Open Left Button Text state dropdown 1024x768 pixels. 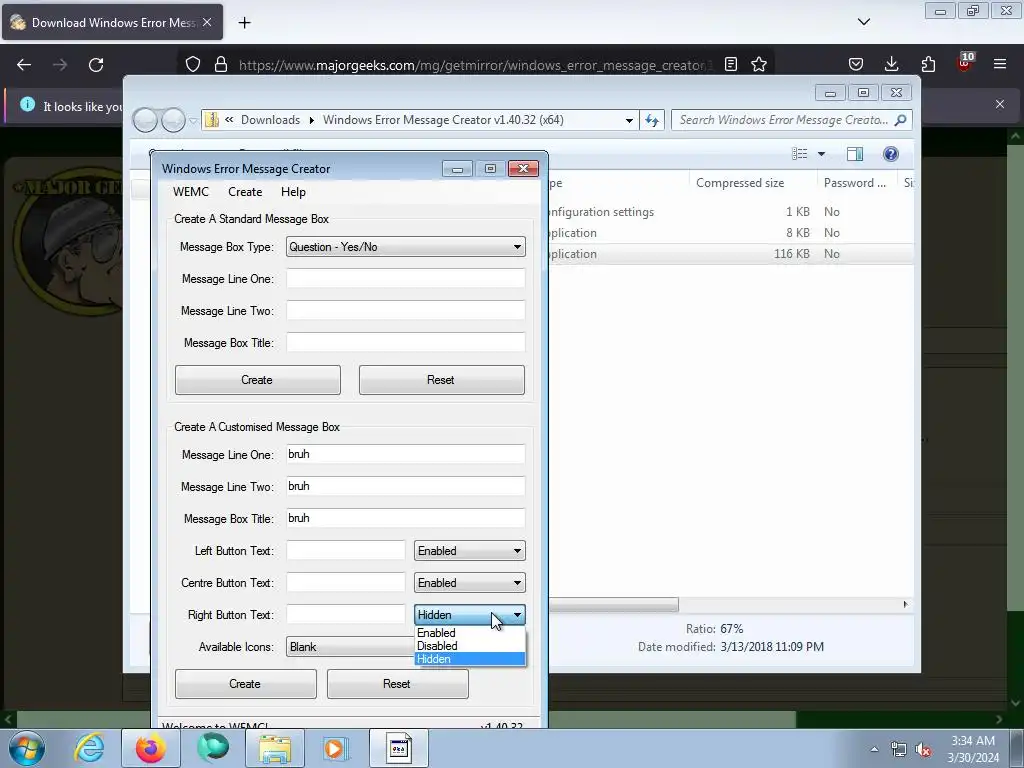pos(470,551)
